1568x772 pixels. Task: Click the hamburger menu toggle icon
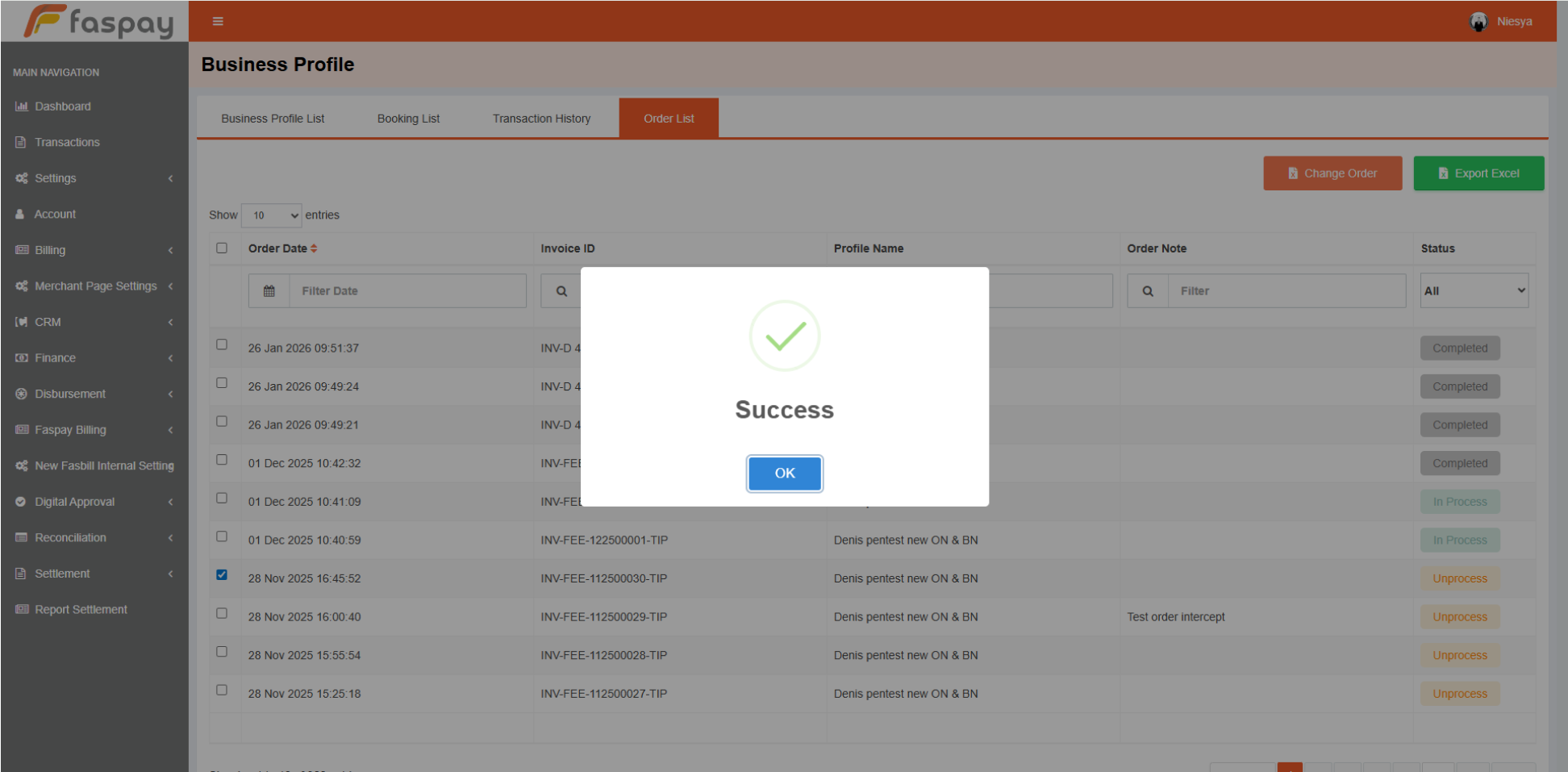[x=217, y=21]
